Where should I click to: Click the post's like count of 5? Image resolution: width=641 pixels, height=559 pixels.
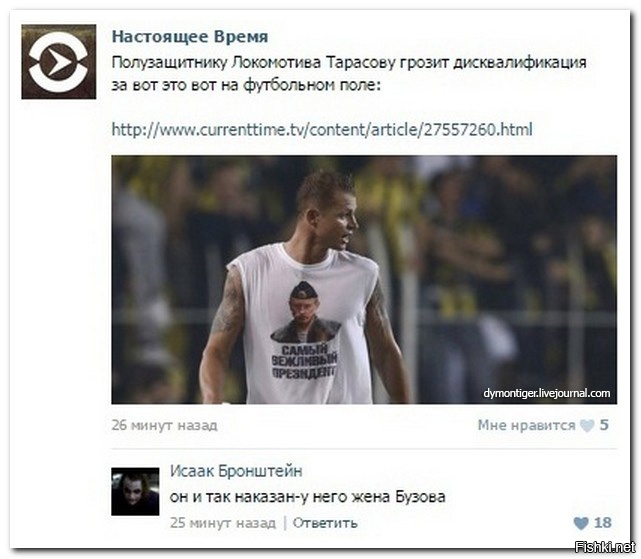click(604, 425)
